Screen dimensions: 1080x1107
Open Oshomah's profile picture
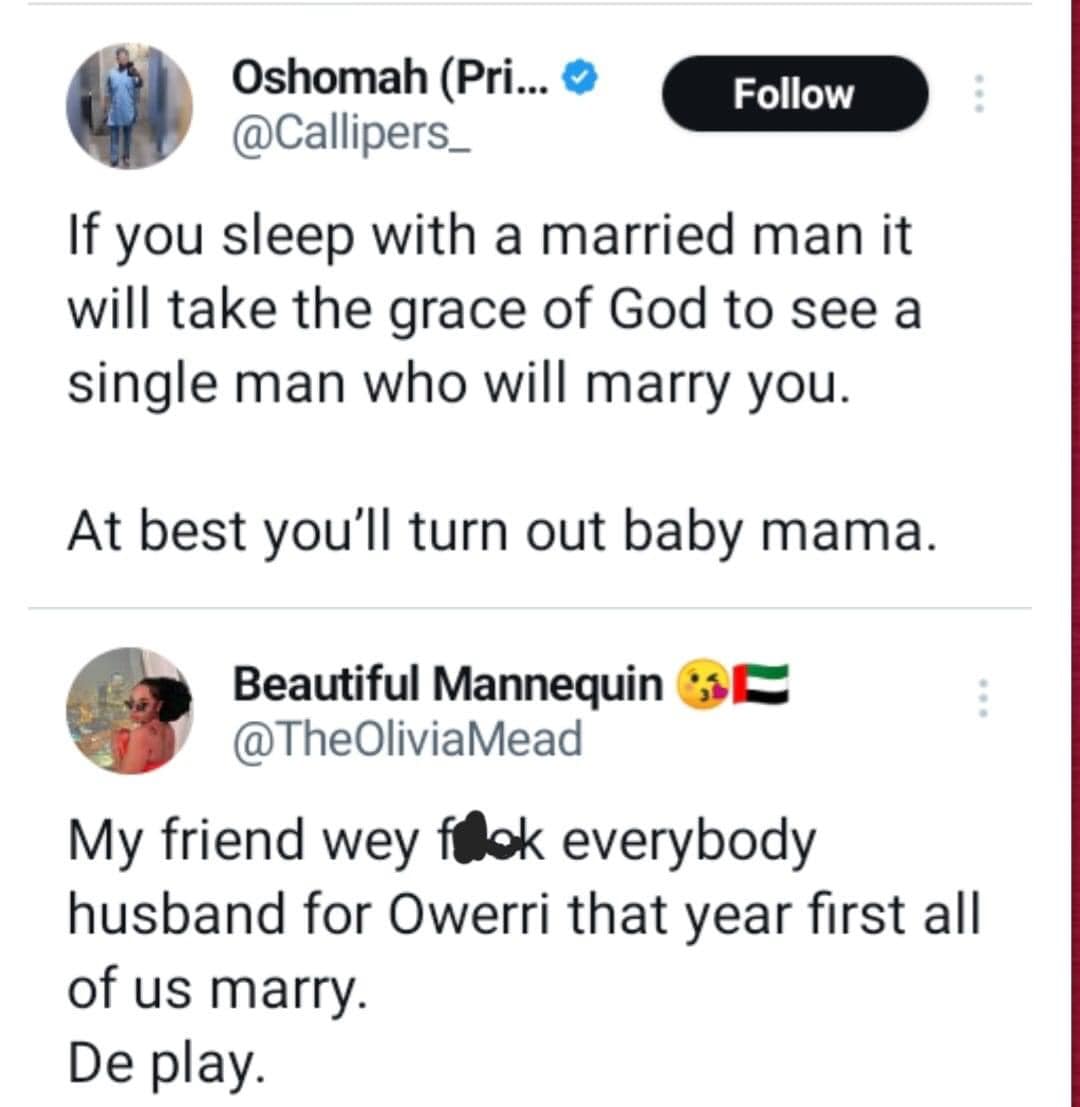(129, 106)
